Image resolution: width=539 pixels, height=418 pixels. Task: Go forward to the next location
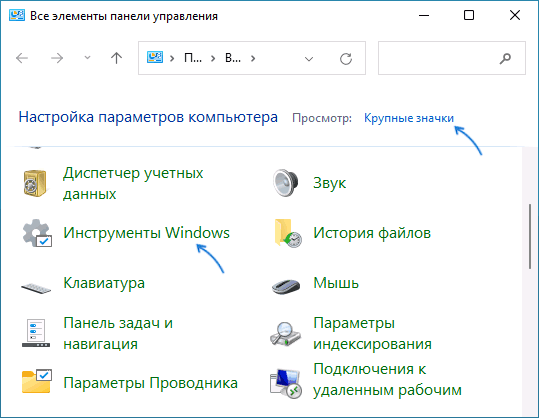click(57, 58)
